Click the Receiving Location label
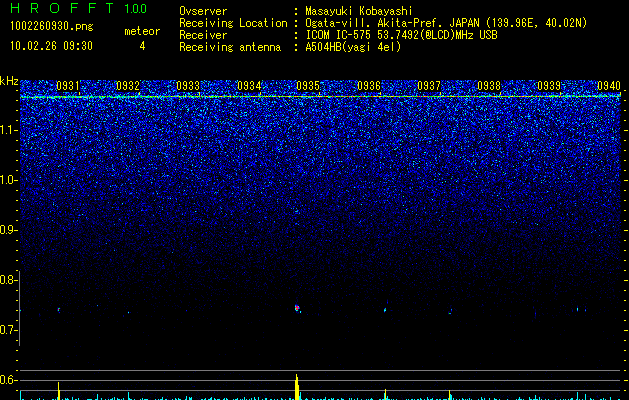 pyautogui.click(x=233, y=23)
